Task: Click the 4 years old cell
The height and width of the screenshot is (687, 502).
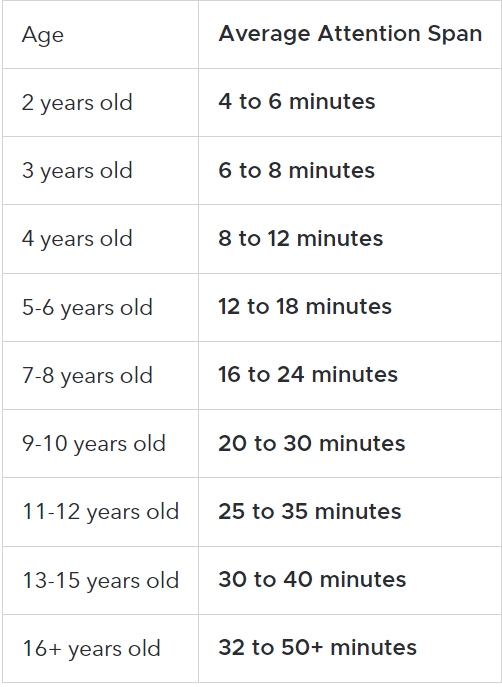Action: click(x=77, y=239)
